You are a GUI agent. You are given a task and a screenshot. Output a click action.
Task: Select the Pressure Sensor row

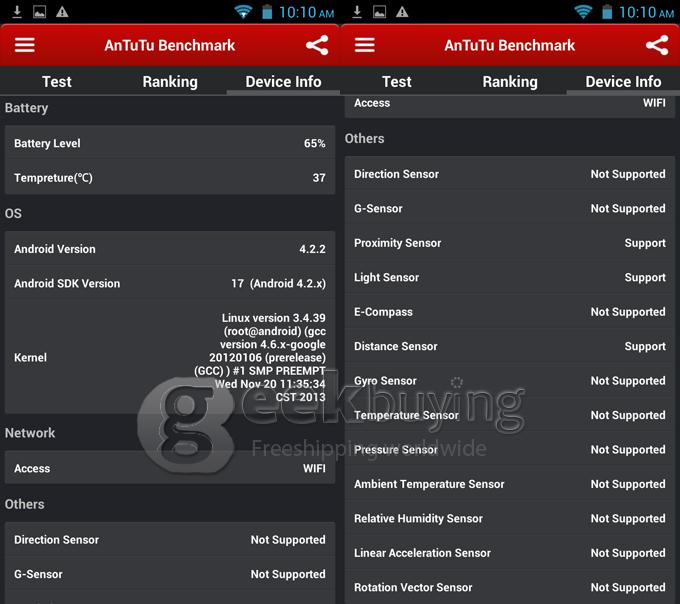pos(510,450)
